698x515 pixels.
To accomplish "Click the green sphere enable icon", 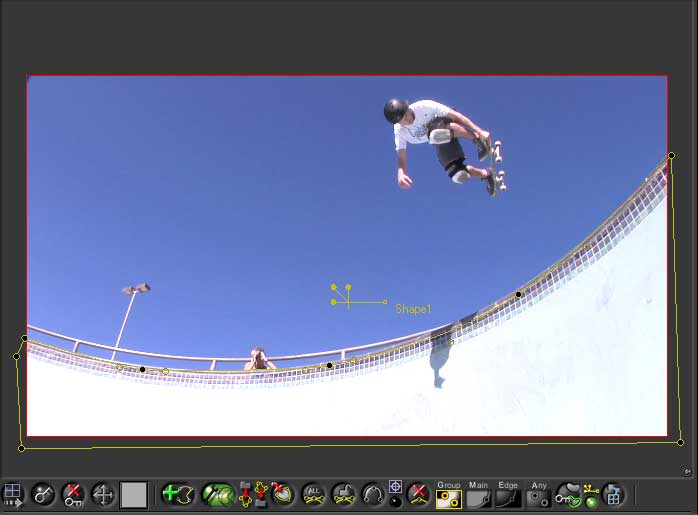I will (591, 502).
